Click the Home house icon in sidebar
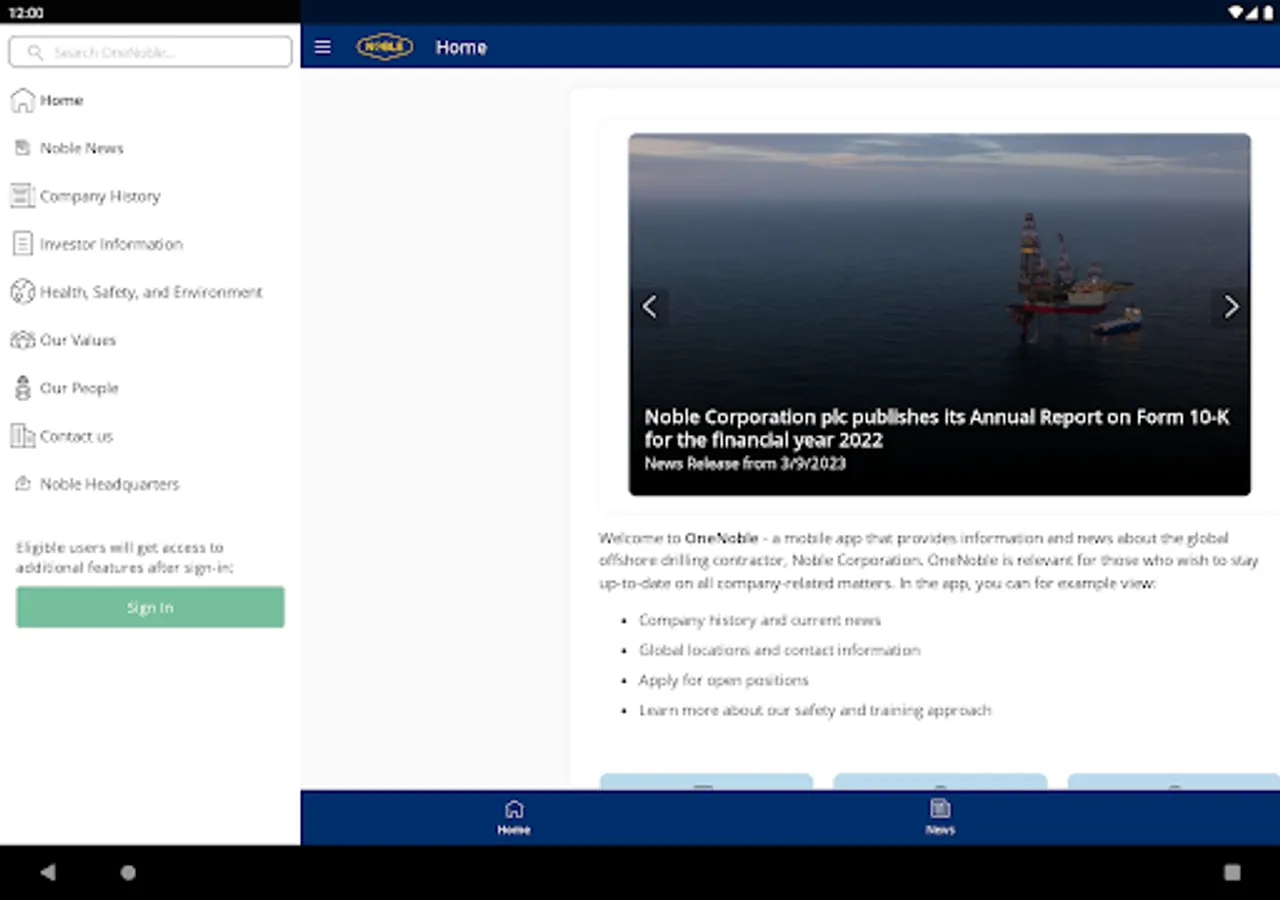Image resolution: width=1280 pixels, height=900 pixels. (22, 100)
